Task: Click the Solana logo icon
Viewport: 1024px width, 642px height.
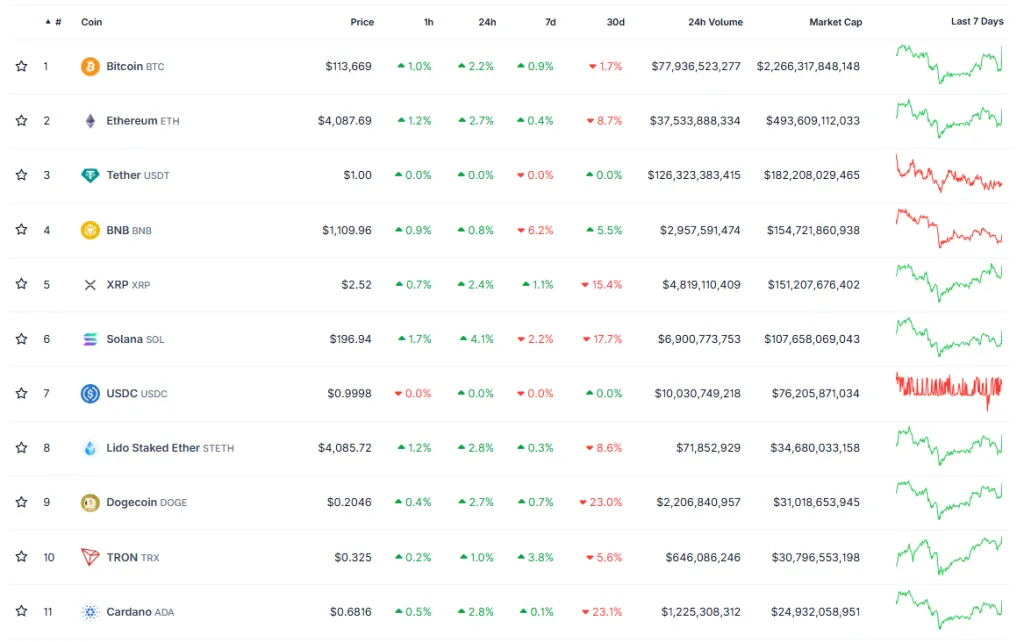Action: click(x=90, y=339)
